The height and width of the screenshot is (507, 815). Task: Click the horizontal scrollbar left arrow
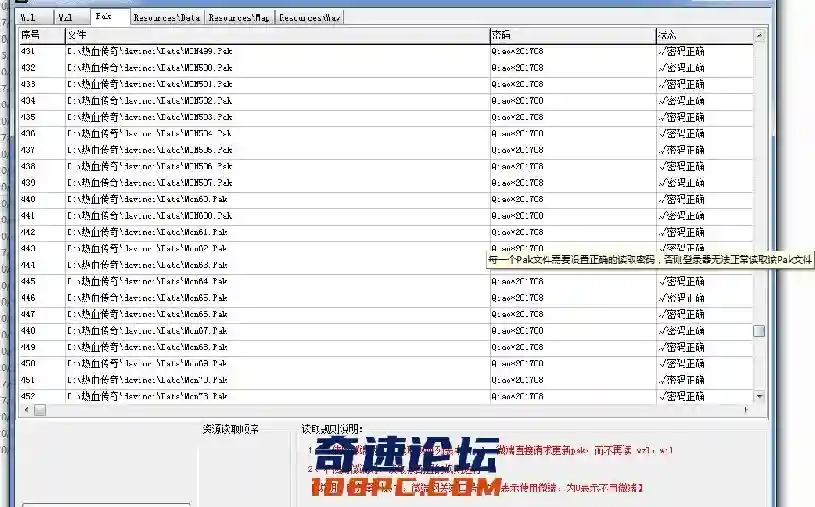(27, 410)
